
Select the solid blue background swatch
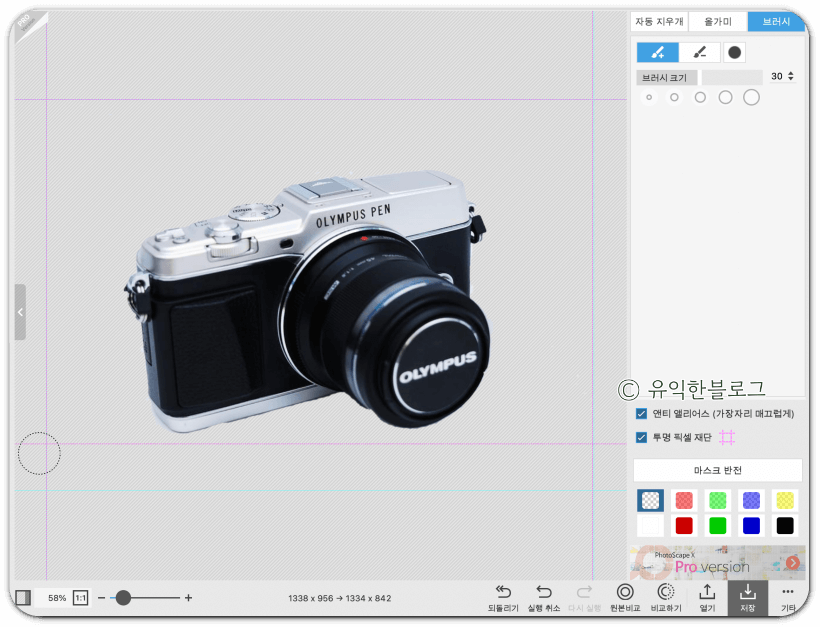pyautogui.click(x=751, y=526)
